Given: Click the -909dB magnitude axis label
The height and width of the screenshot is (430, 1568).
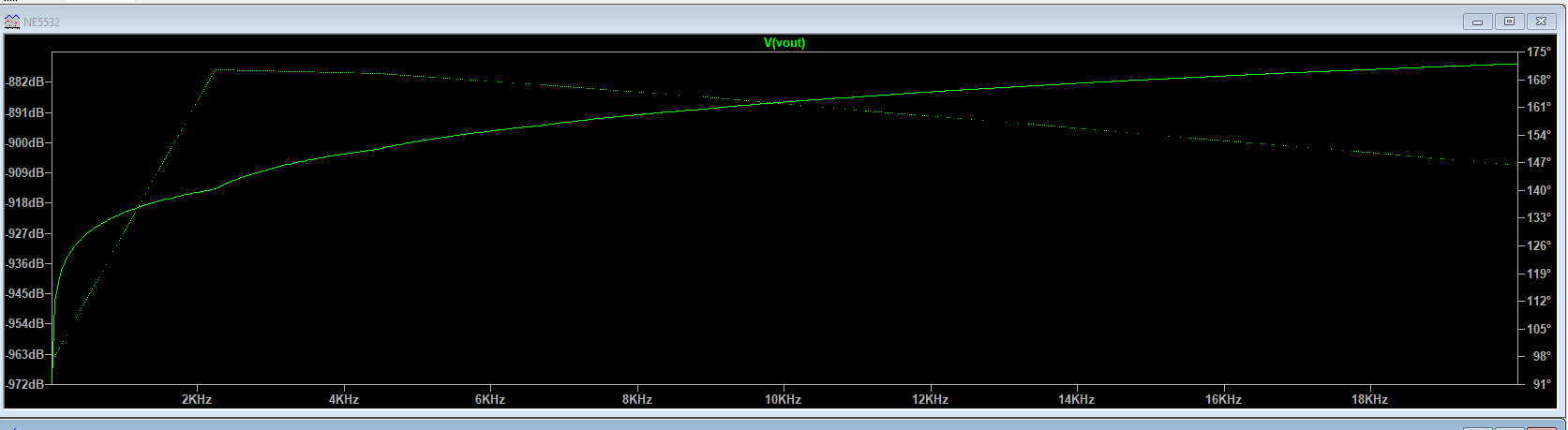Looking at the screenshot, I should (x=25, y=173).
